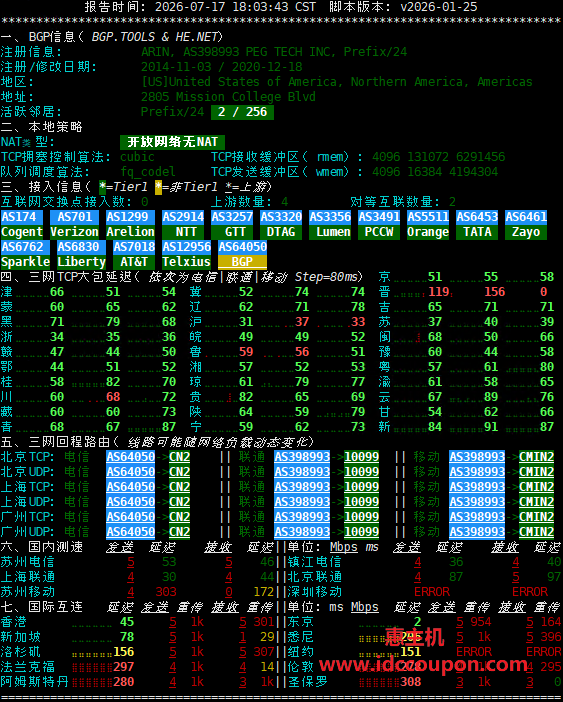
Task: Select the AS701 Verizon badge
Action: click(74, 225)
